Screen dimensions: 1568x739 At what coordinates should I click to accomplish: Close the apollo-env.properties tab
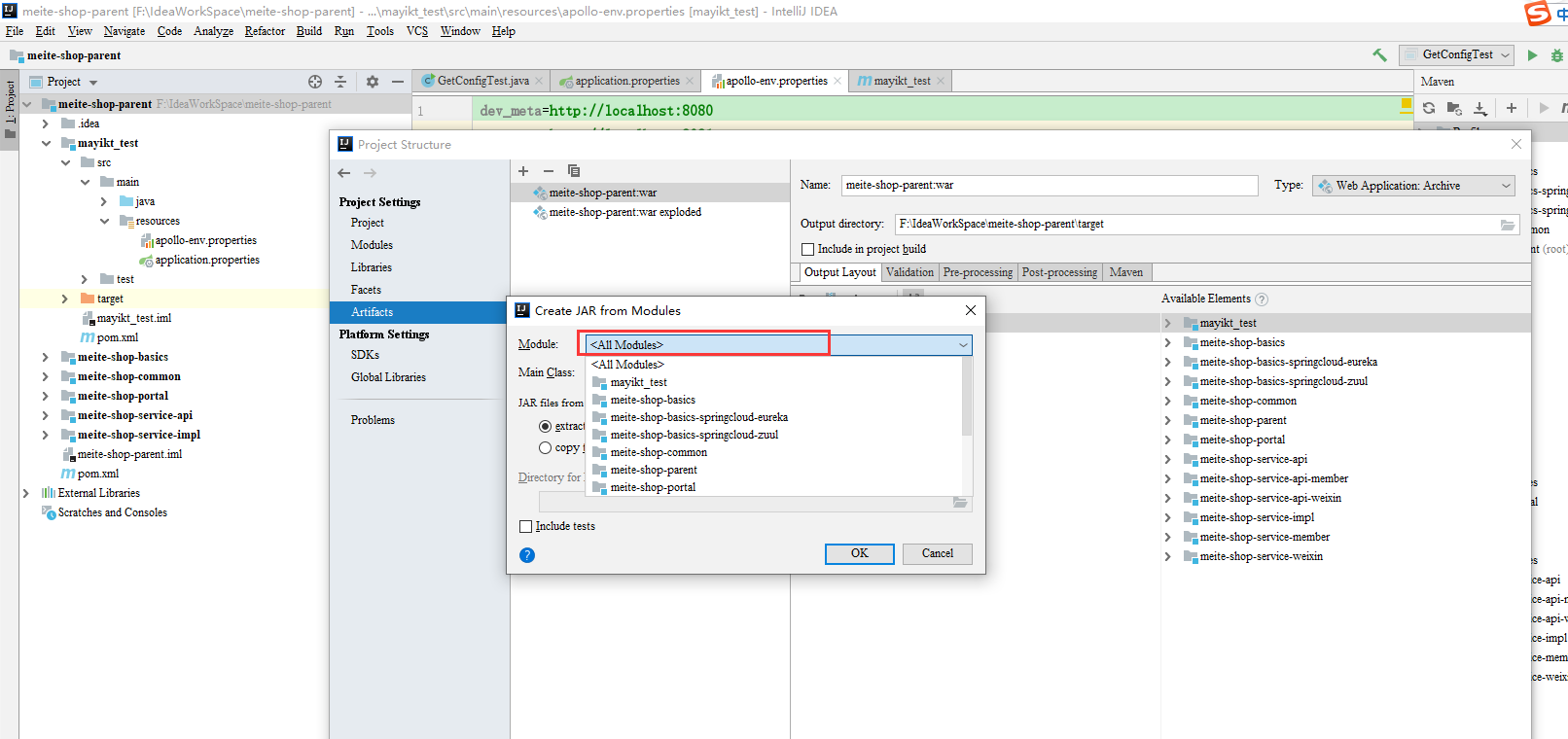[x=837, y=81]
